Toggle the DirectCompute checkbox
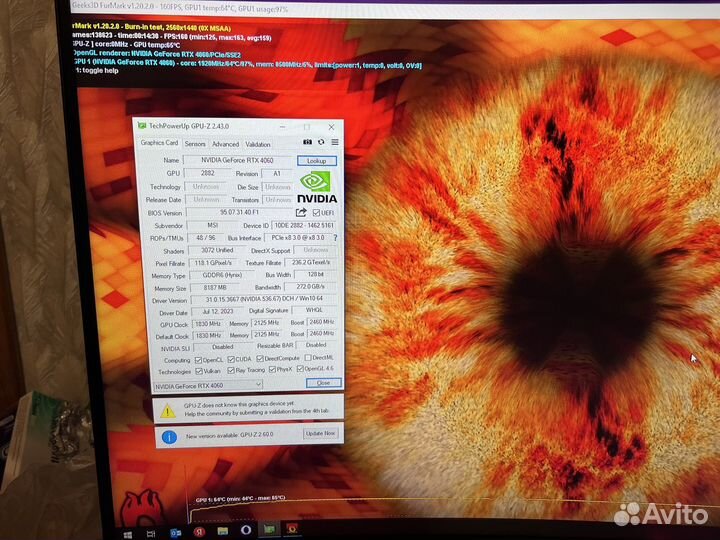 (x=260, y=358)
